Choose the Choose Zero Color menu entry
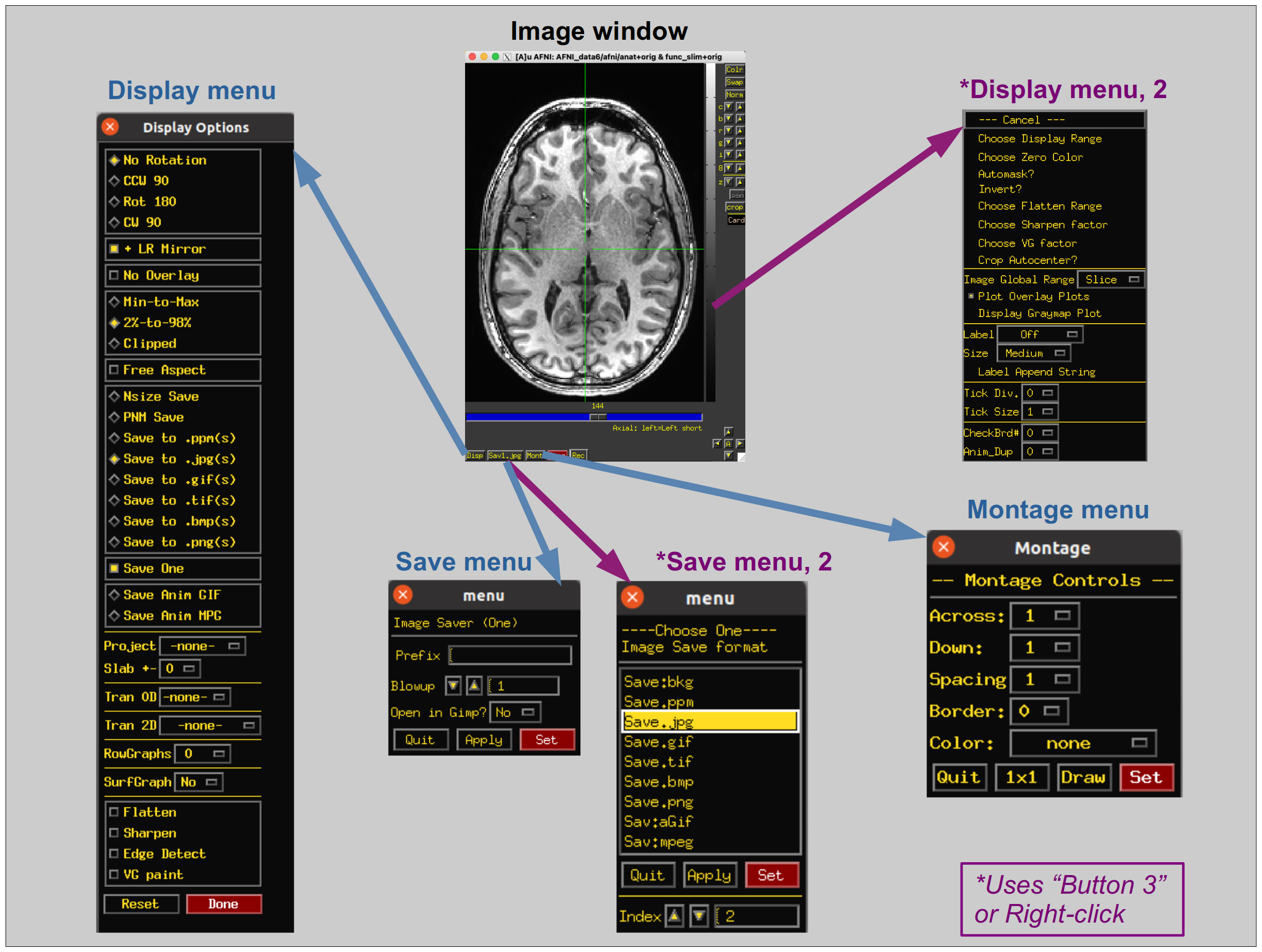The height and width of the screenshot is (952, 1262). (1030, 157)
